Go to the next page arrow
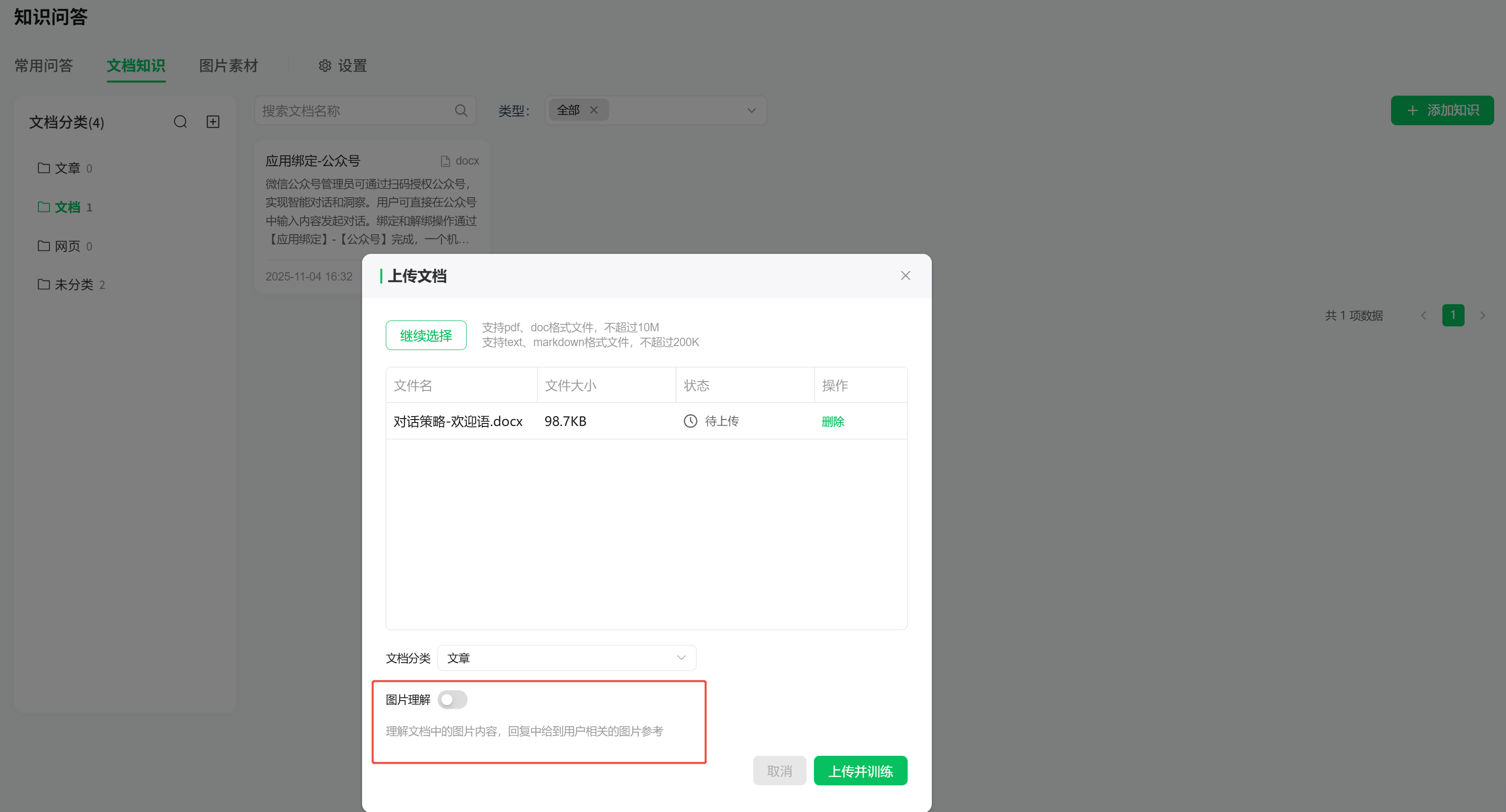Screen dimensions: 1506x812 point(1483,316)
